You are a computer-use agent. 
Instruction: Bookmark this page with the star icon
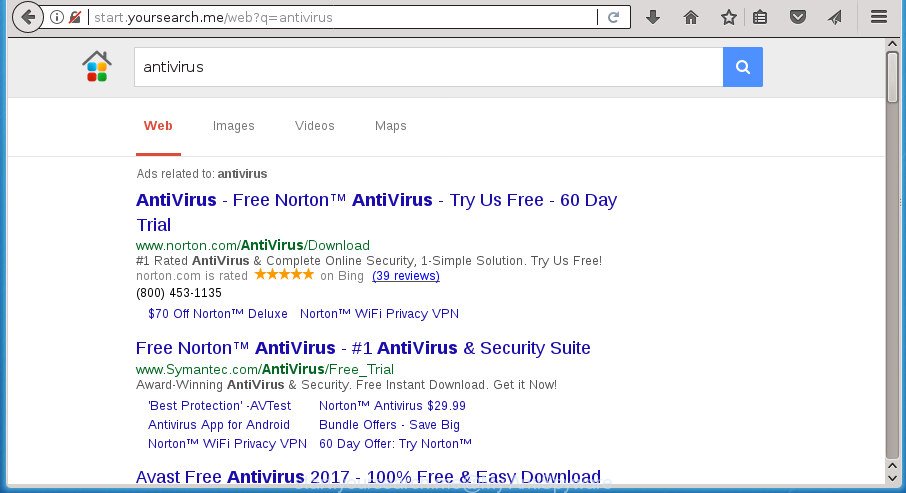[729, 17]
